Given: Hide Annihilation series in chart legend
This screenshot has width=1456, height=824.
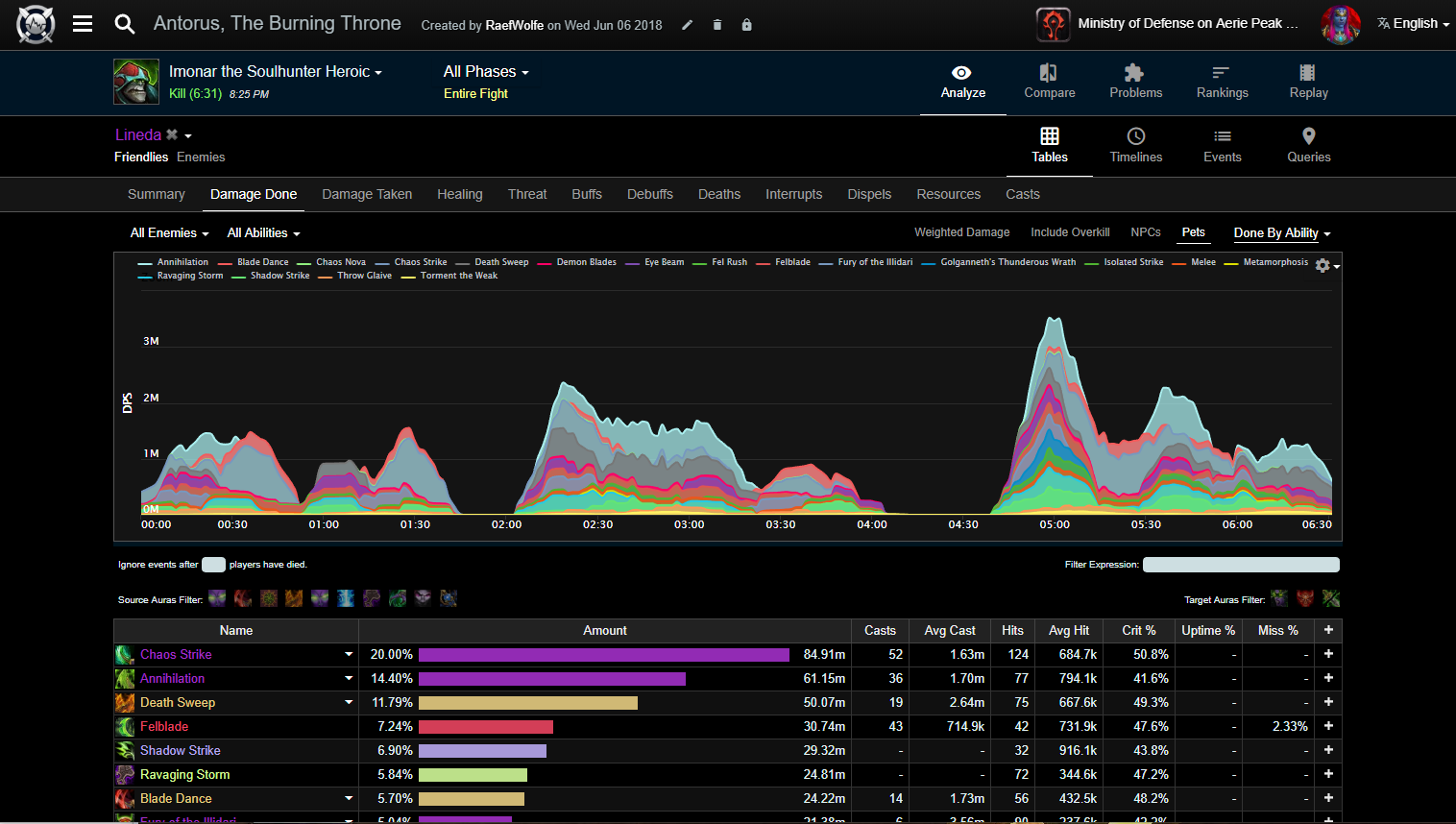Looking at the screenshot, I should (x=173, y=262).
